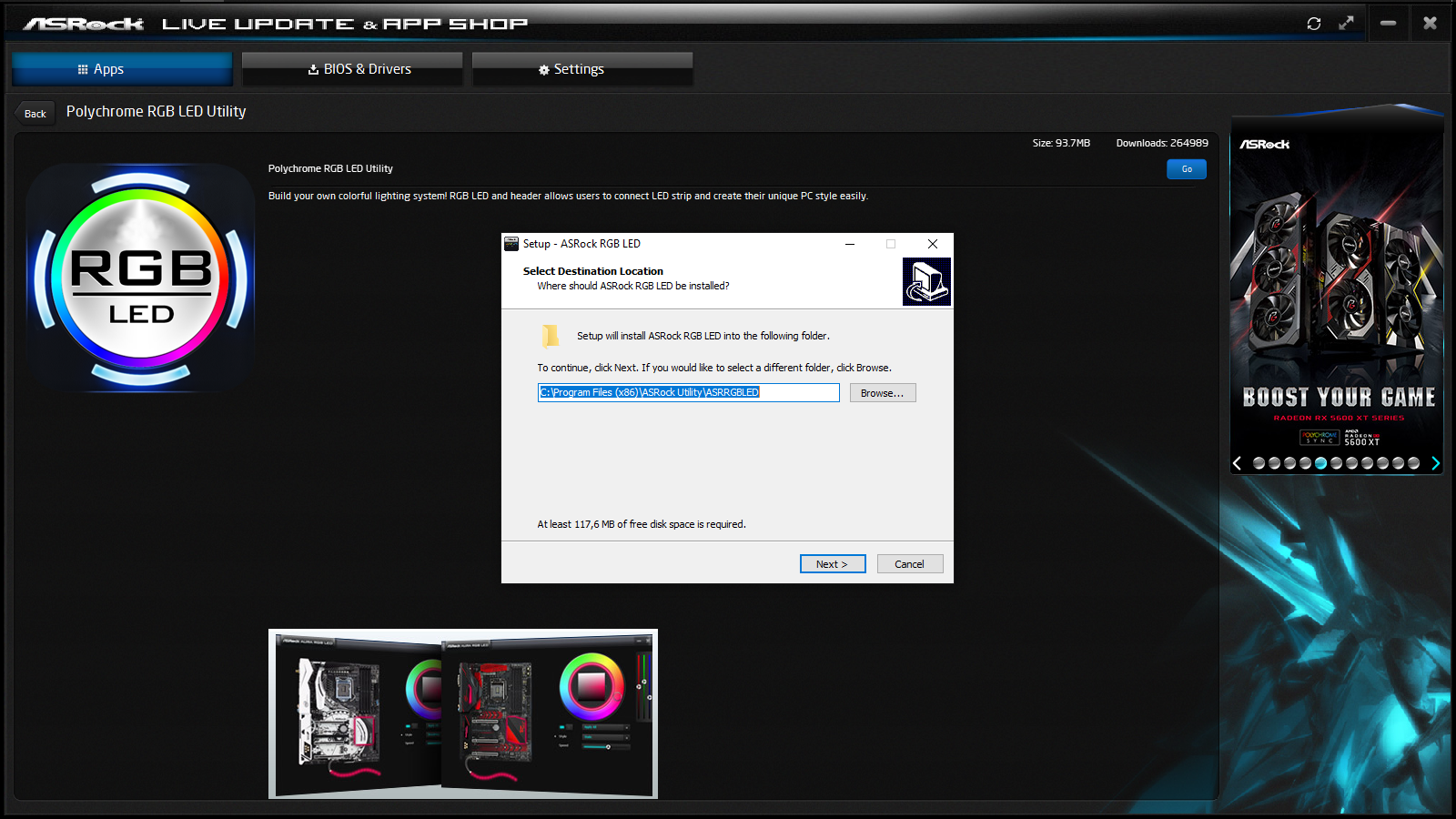This screenshot has height=819, width=1456.
Task: Click the large RGB LED app icon
Action: click(141, 278)
